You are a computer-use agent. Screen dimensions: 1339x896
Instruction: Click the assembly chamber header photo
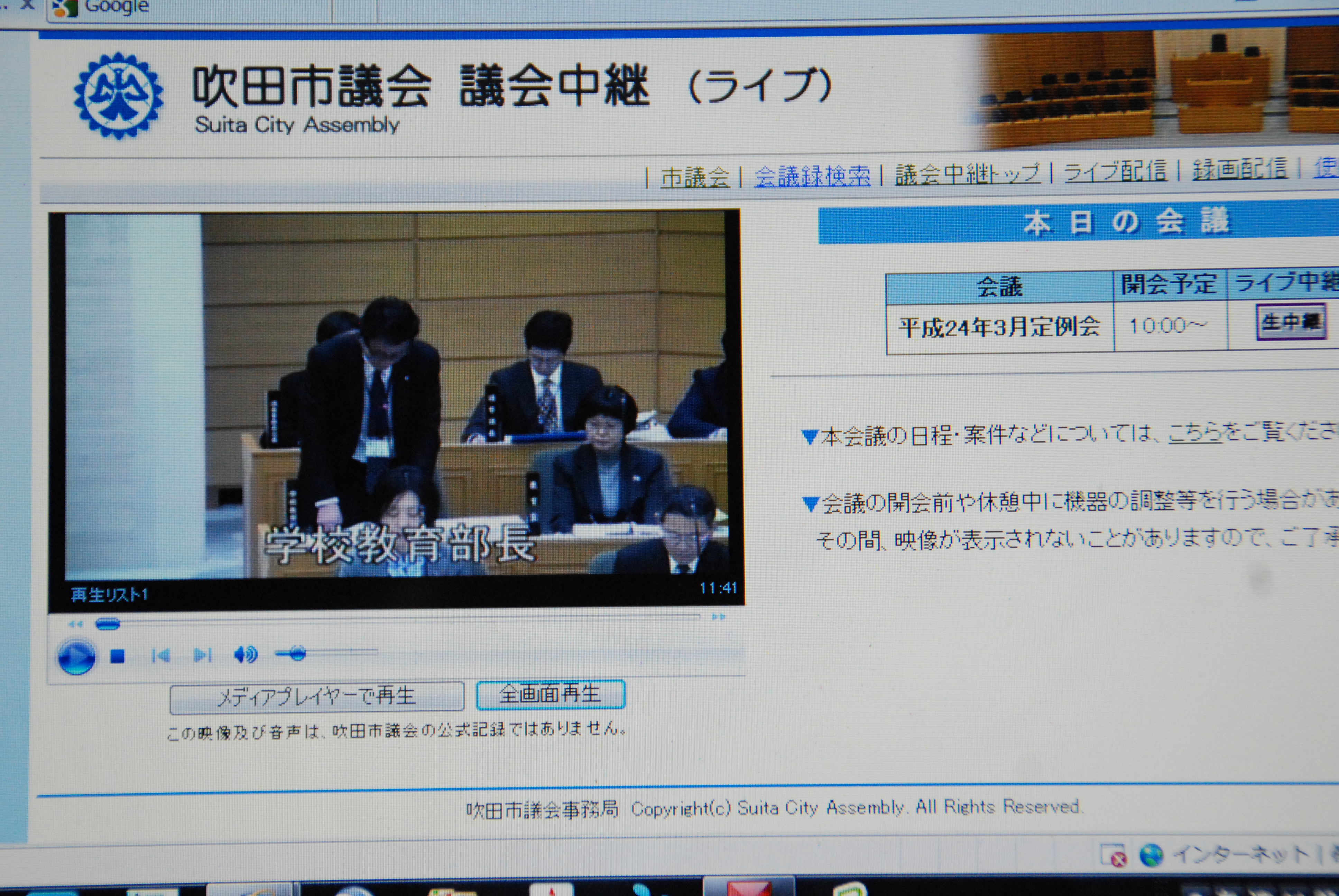pyautogui.click(x=1154, y=88)
